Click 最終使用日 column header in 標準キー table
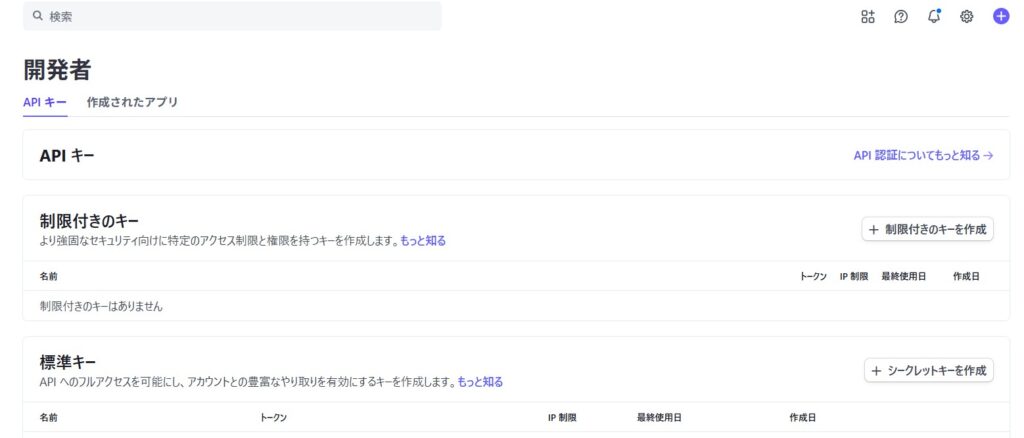 click(658, 417)
